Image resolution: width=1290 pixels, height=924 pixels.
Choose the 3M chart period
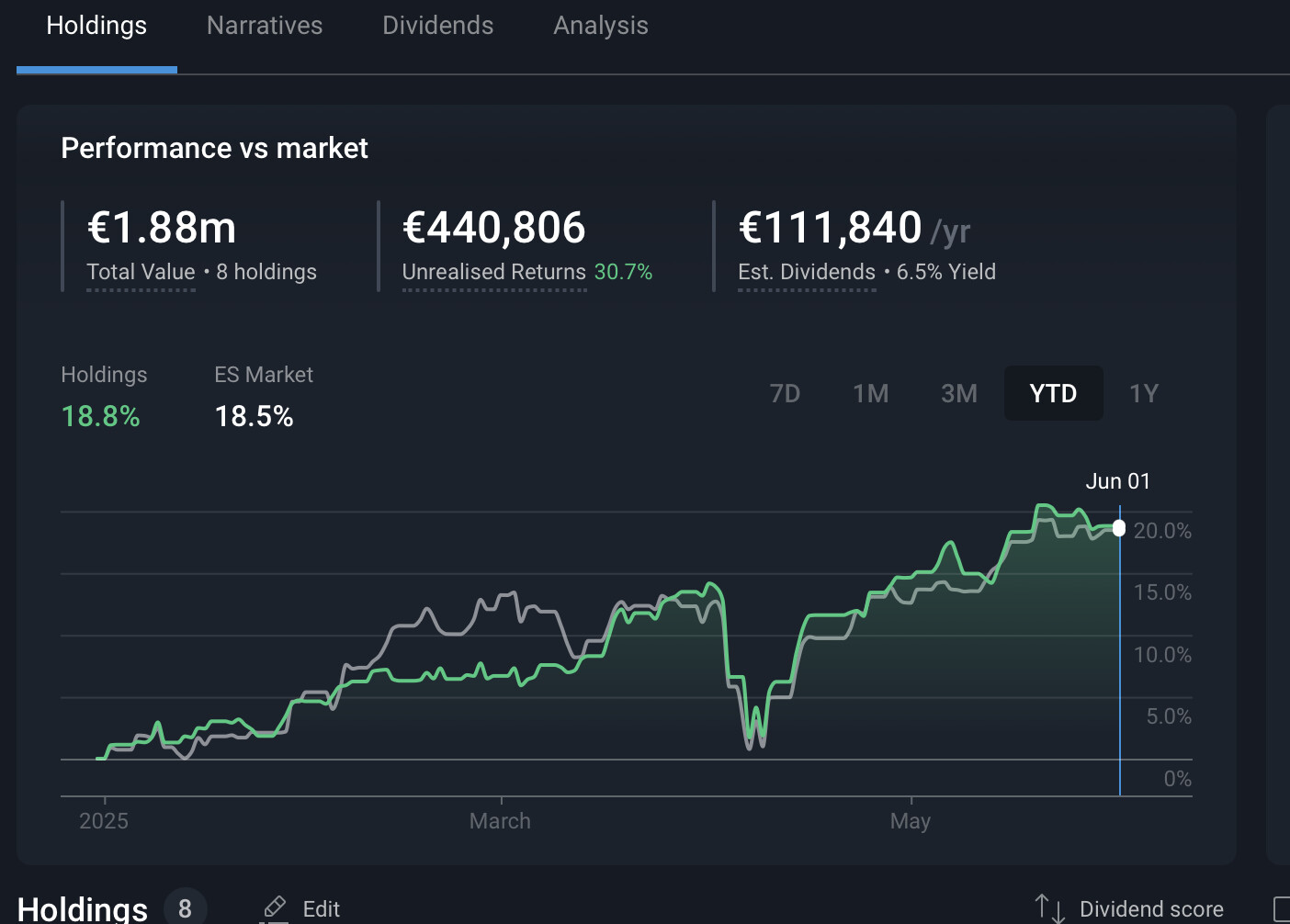(x=959, y=393)
